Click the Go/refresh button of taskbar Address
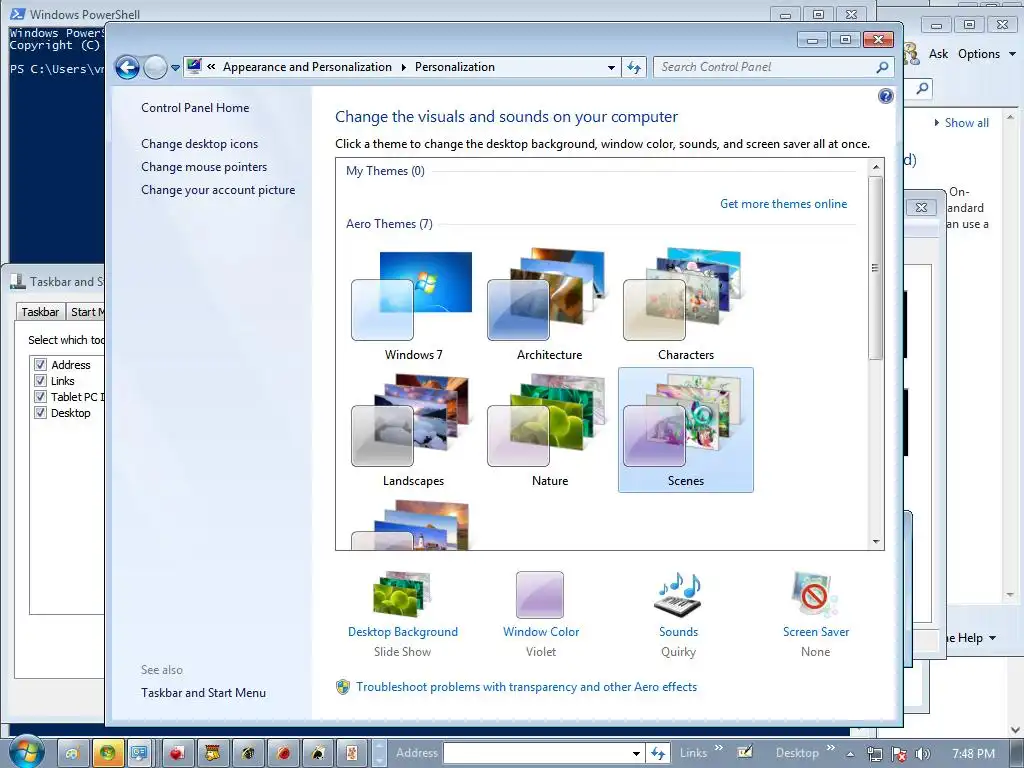The height and width of the screenshot is (768, 1024). click(x=658, y=753)
